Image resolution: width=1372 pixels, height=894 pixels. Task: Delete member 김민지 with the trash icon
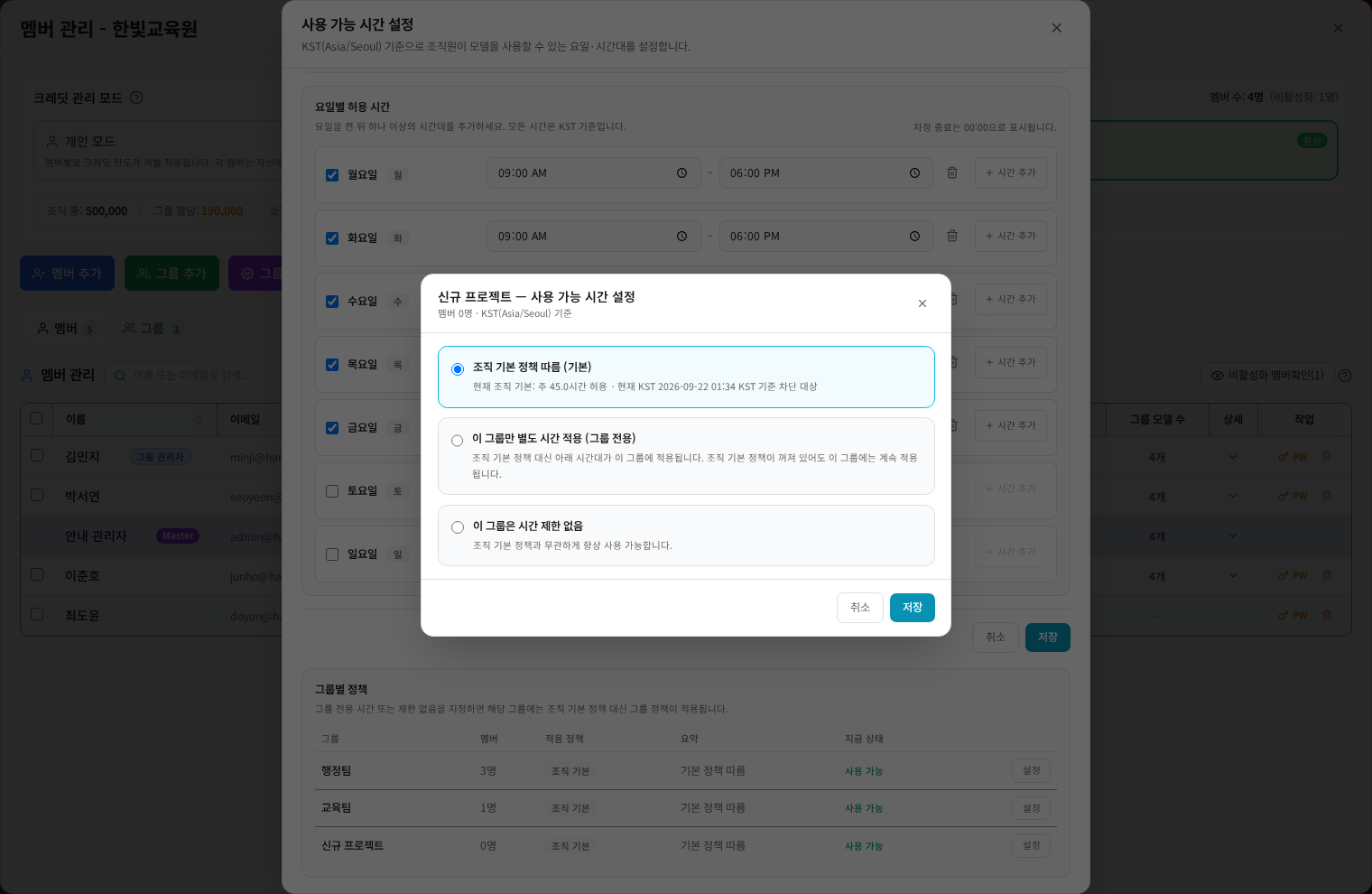(1327, 457)
